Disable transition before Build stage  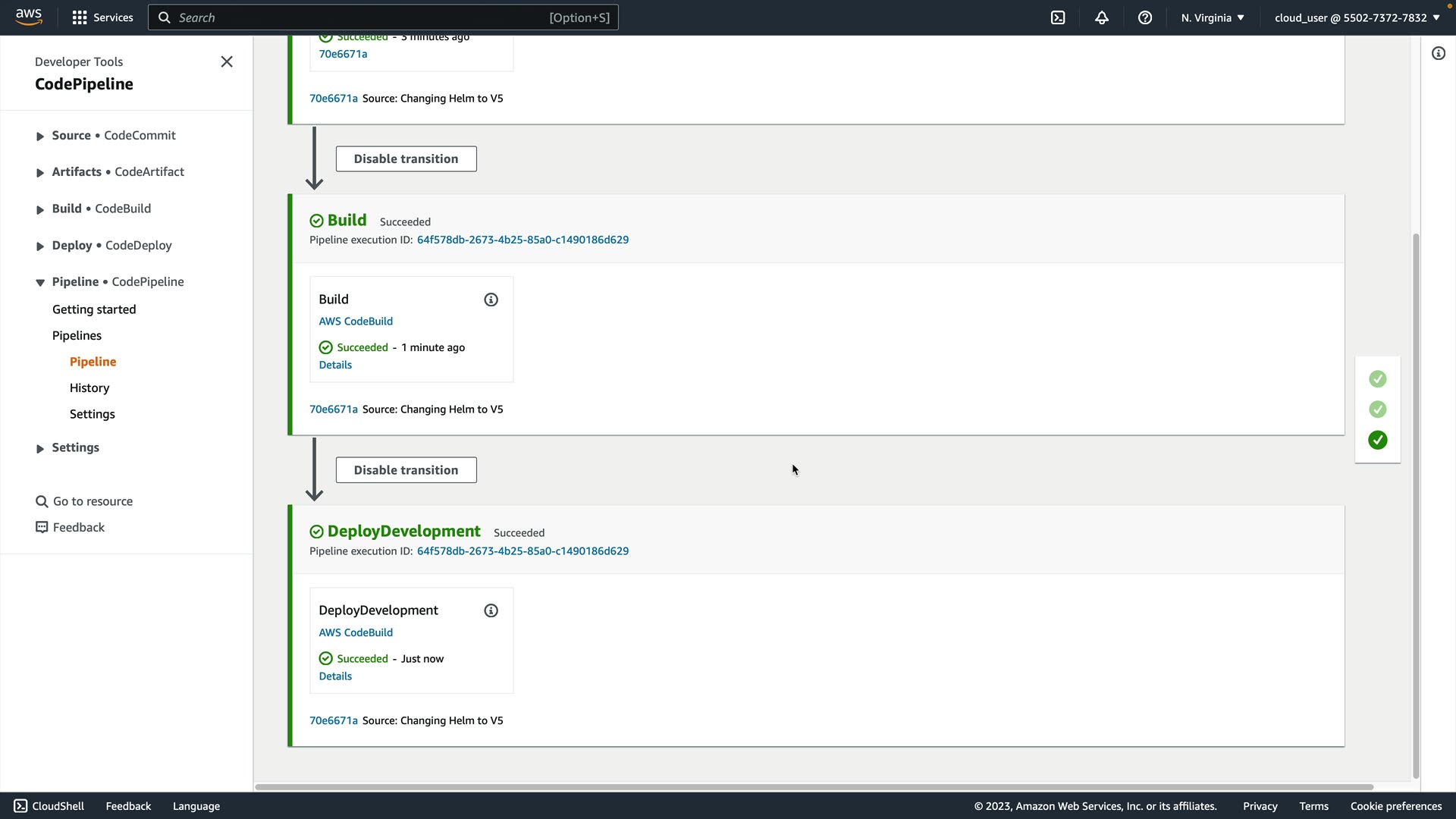[x=406, y=158]
